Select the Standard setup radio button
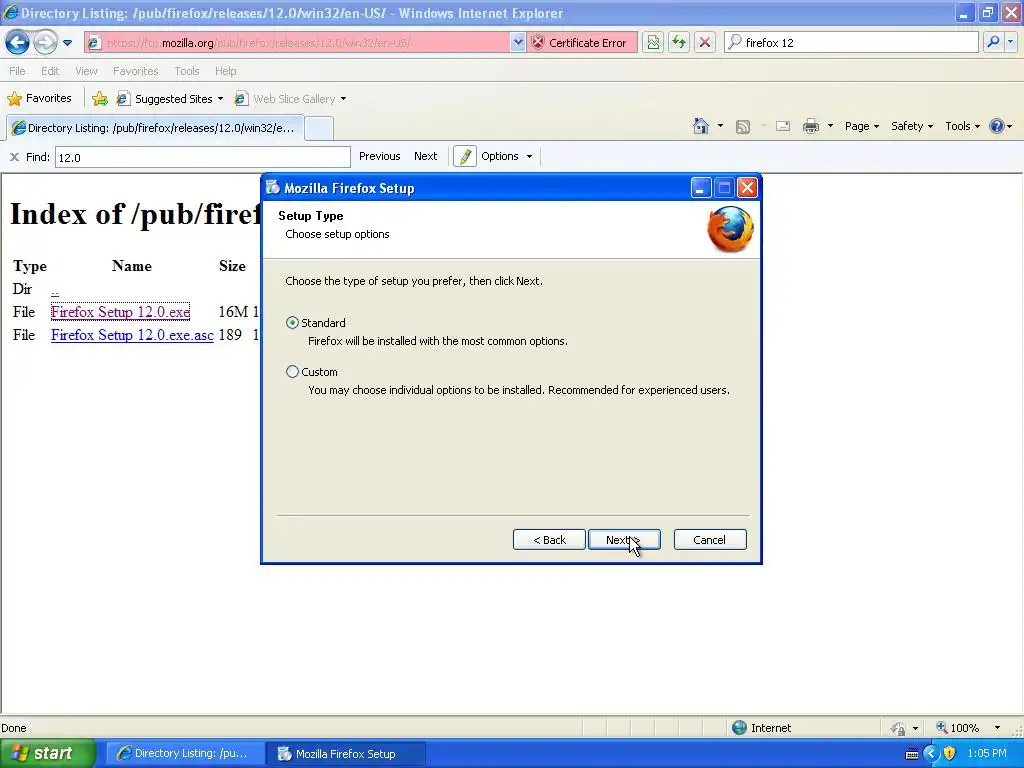Image resolution: width=1024 pixels, height=768 pixels. pyautogui.click(x=292, y=323)
